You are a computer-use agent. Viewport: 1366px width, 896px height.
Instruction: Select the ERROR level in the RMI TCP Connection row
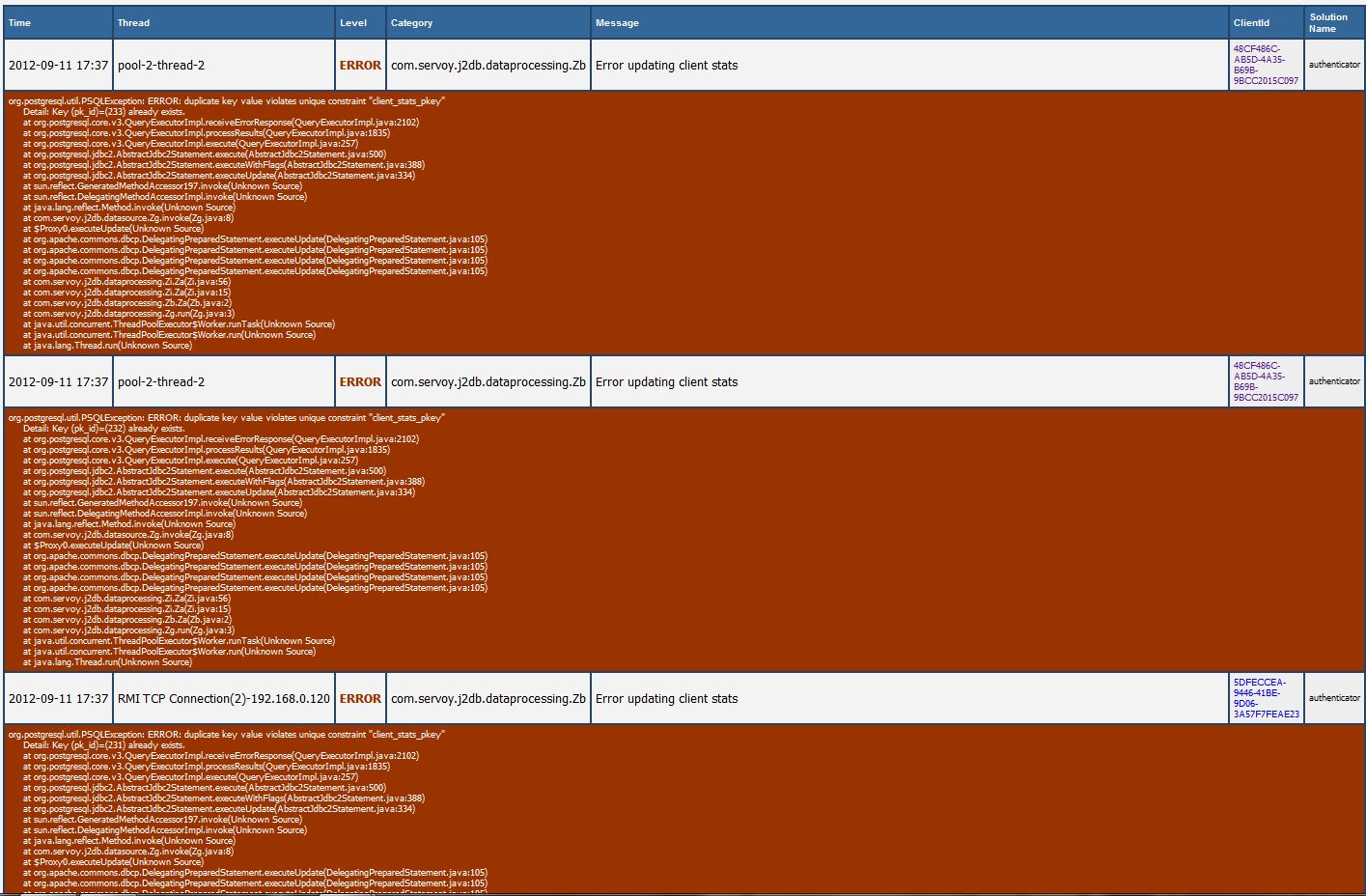[x=360, y=698]
